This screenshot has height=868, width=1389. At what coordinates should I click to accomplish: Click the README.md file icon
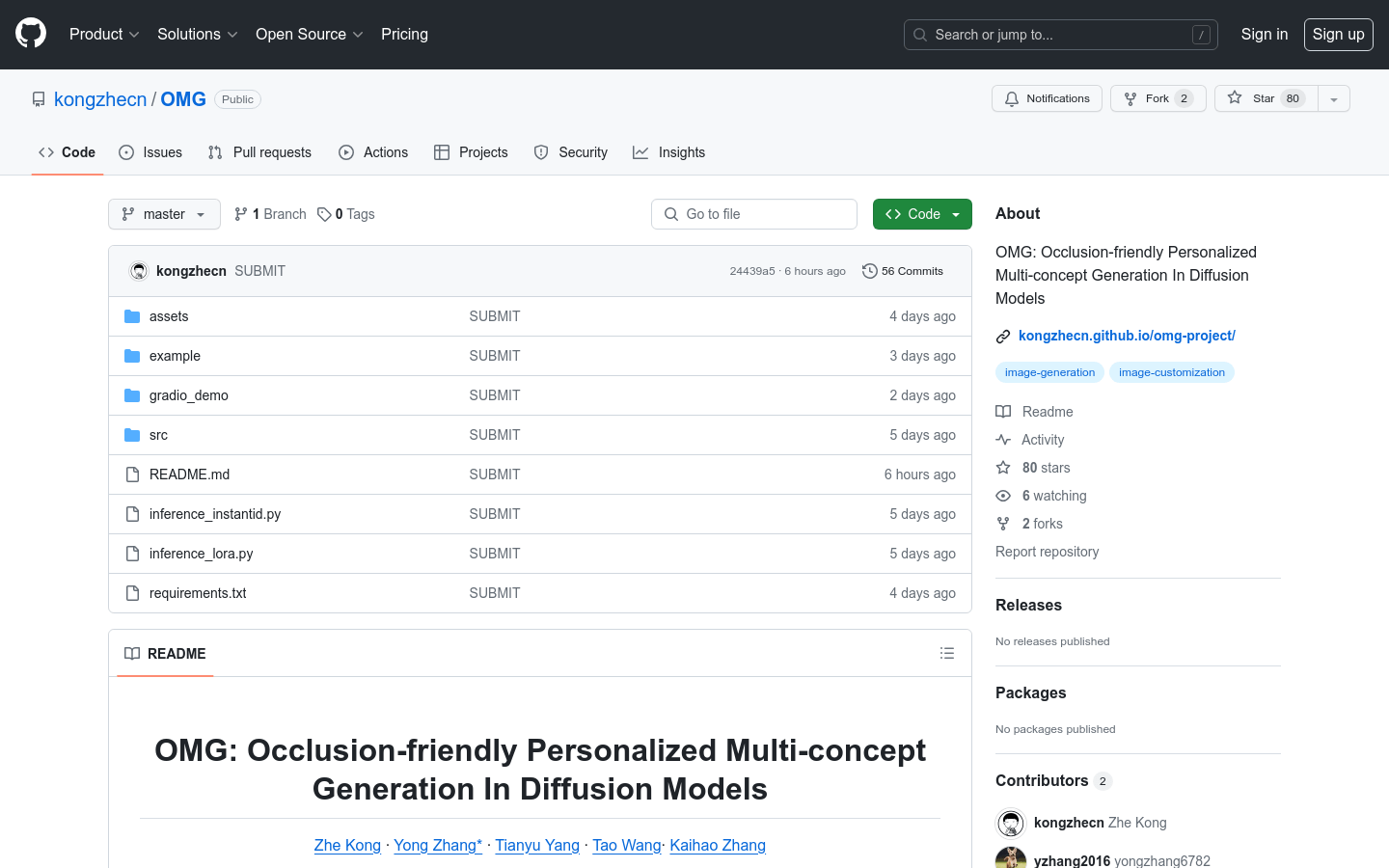coord(132,475)
